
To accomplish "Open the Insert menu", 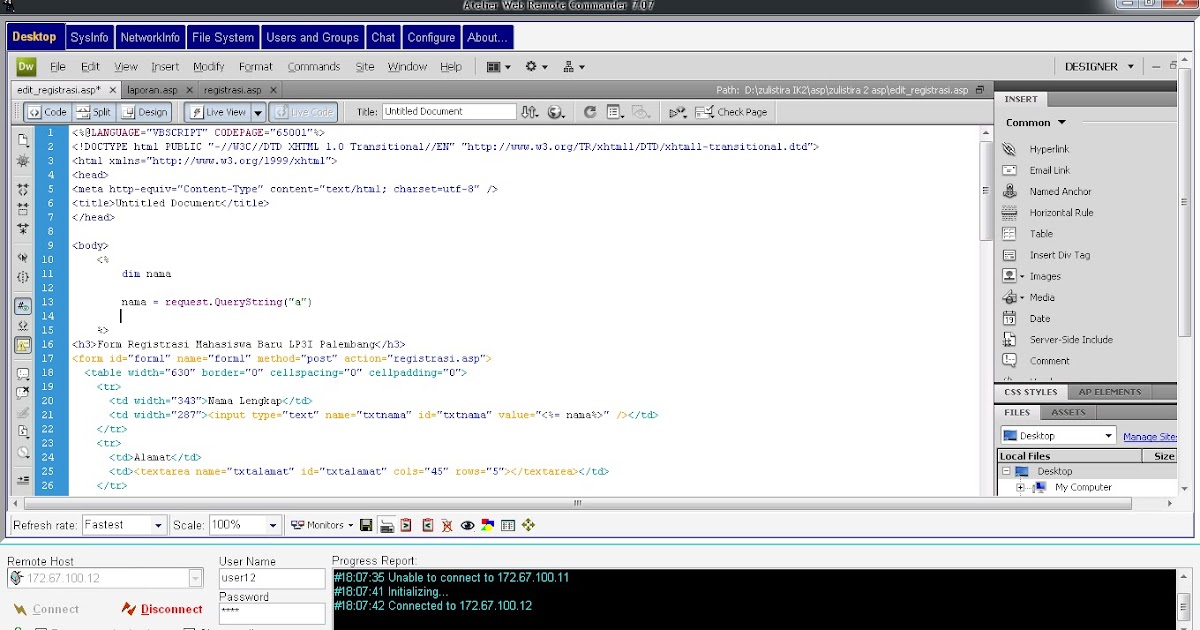I will pos(165,67).
